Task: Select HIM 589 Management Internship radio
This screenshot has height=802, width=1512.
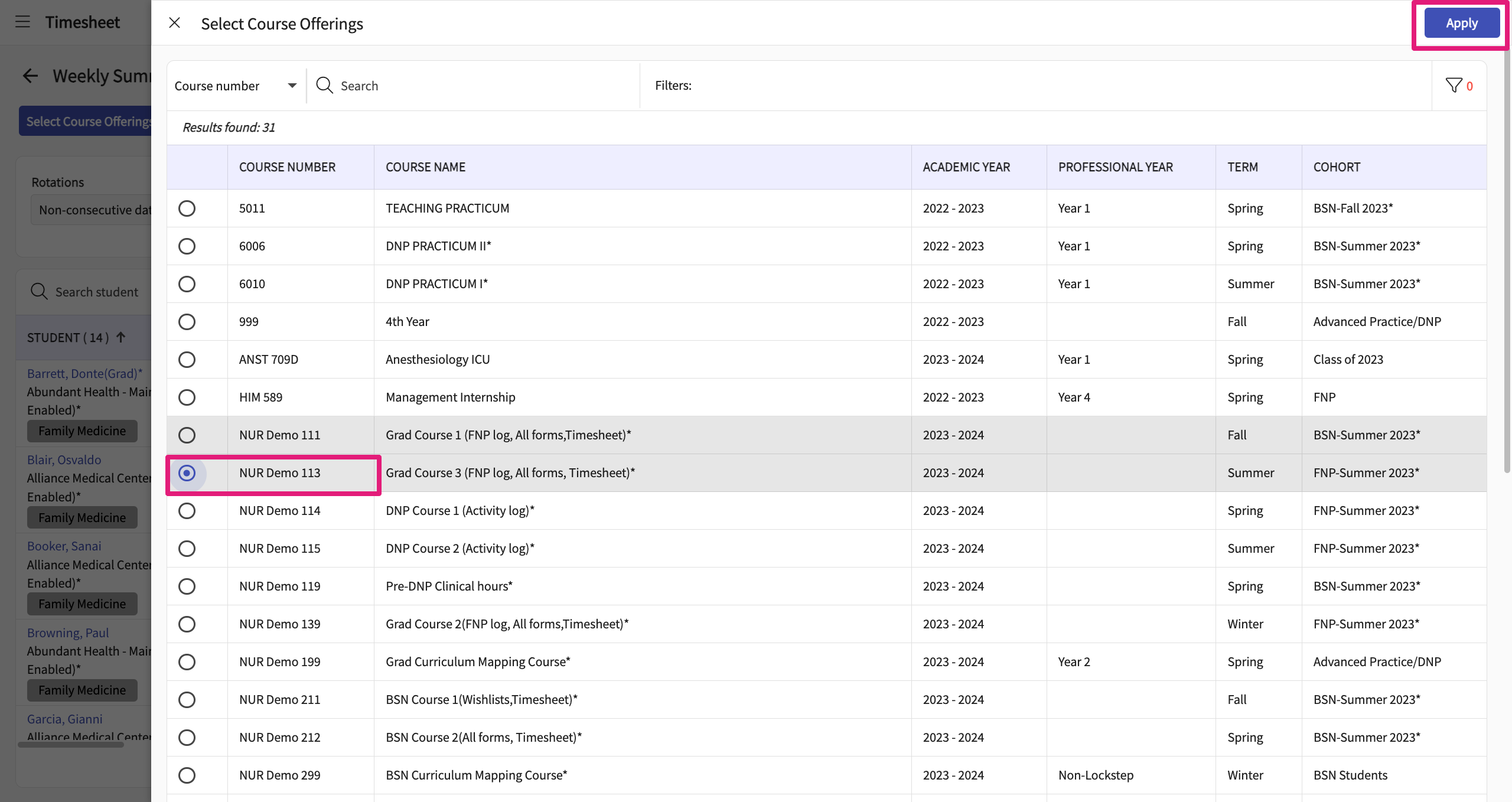Action: (187, 397)
